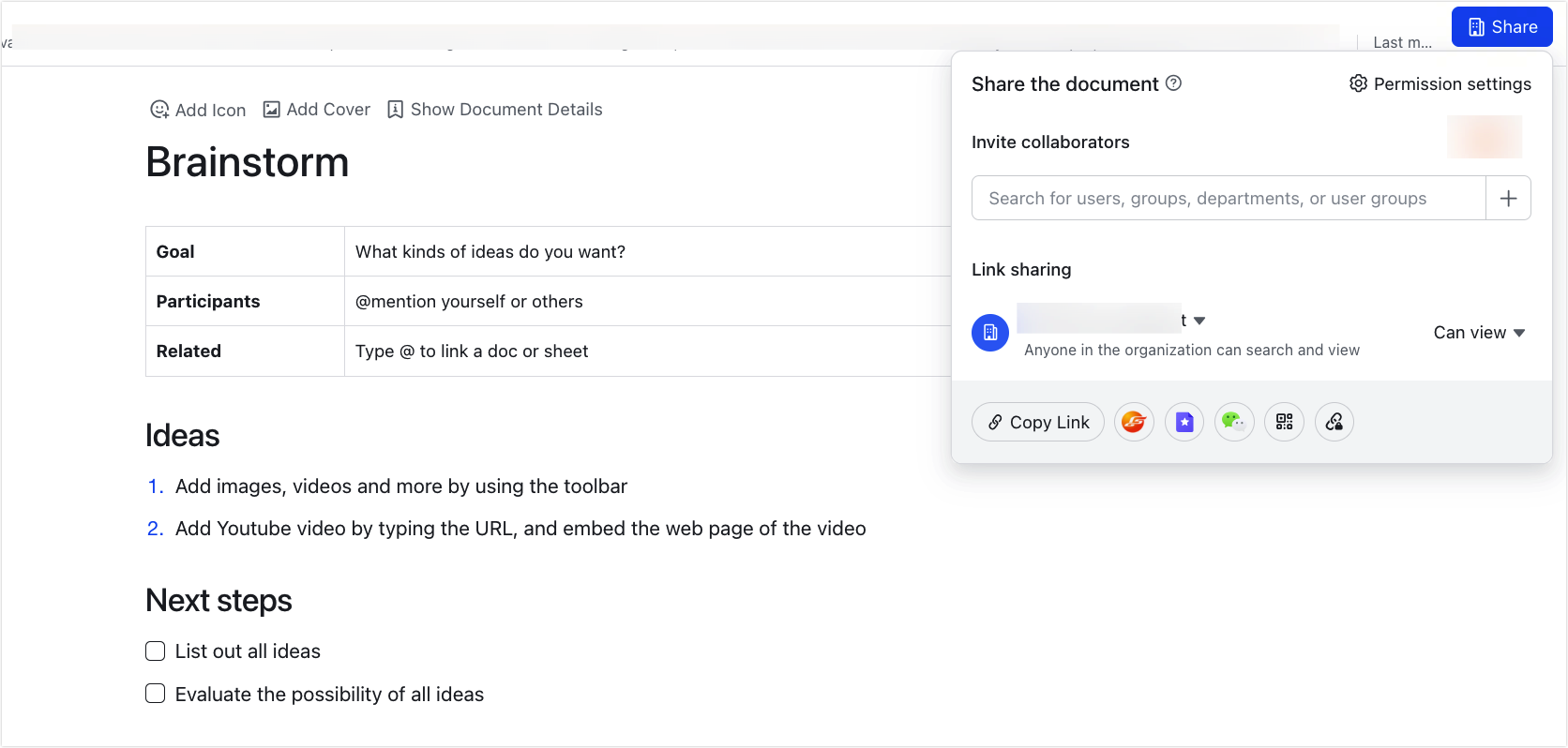The height and width of the screenshot is (748, 1568).
Task: Click the Related table cell
Action: (x=246, y=351)
